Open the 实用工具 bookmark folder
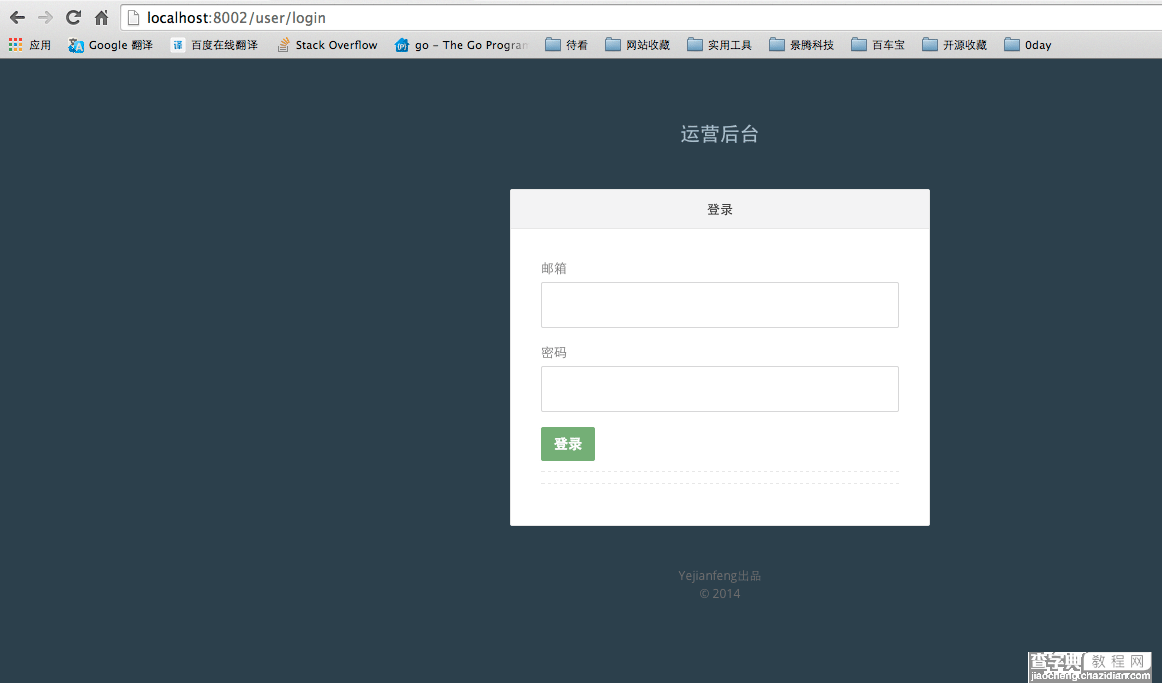1162x683 pixels. tap(720, 45)
